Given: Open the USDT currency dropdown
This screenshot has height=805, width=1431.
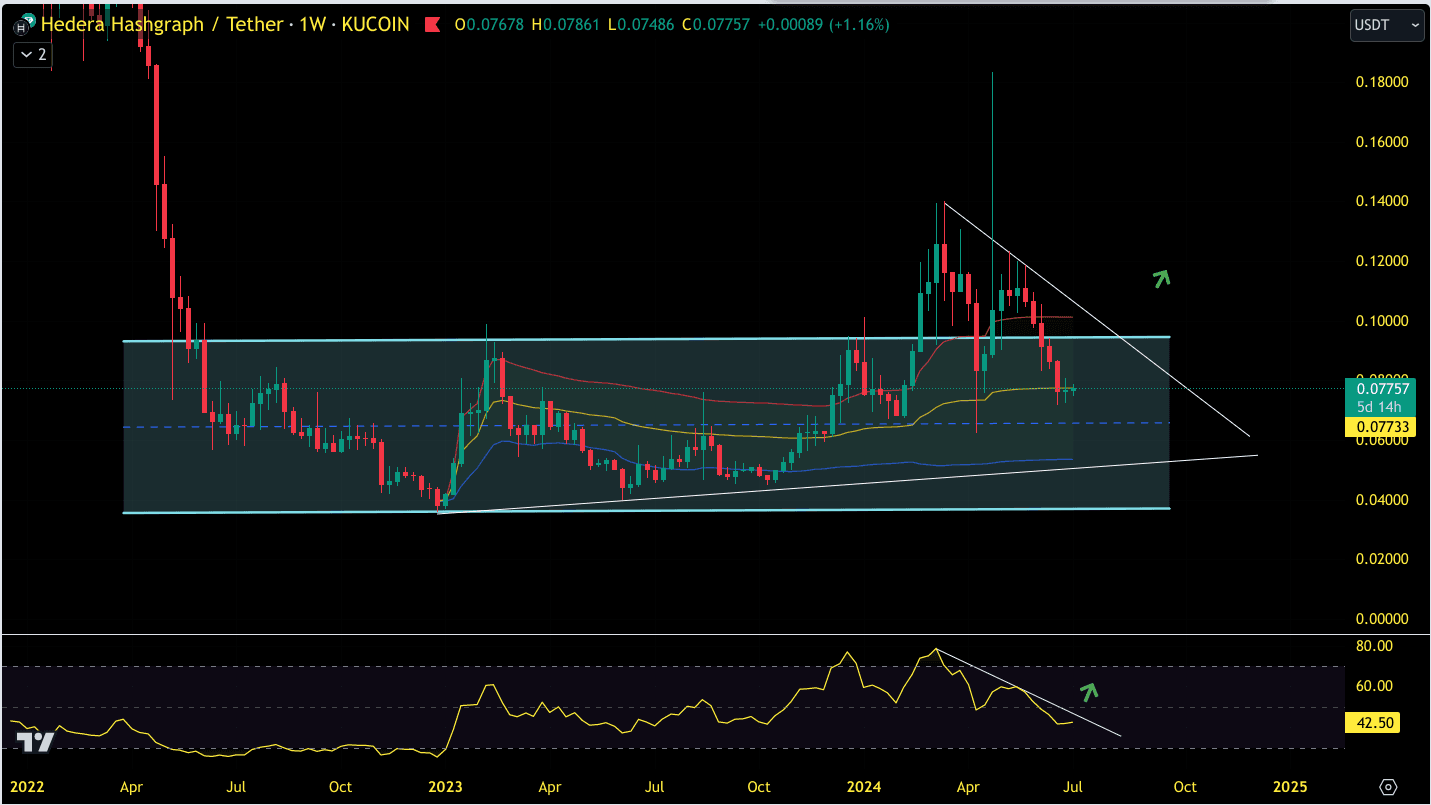Looking at the screenshot, I should point(1387,25).
